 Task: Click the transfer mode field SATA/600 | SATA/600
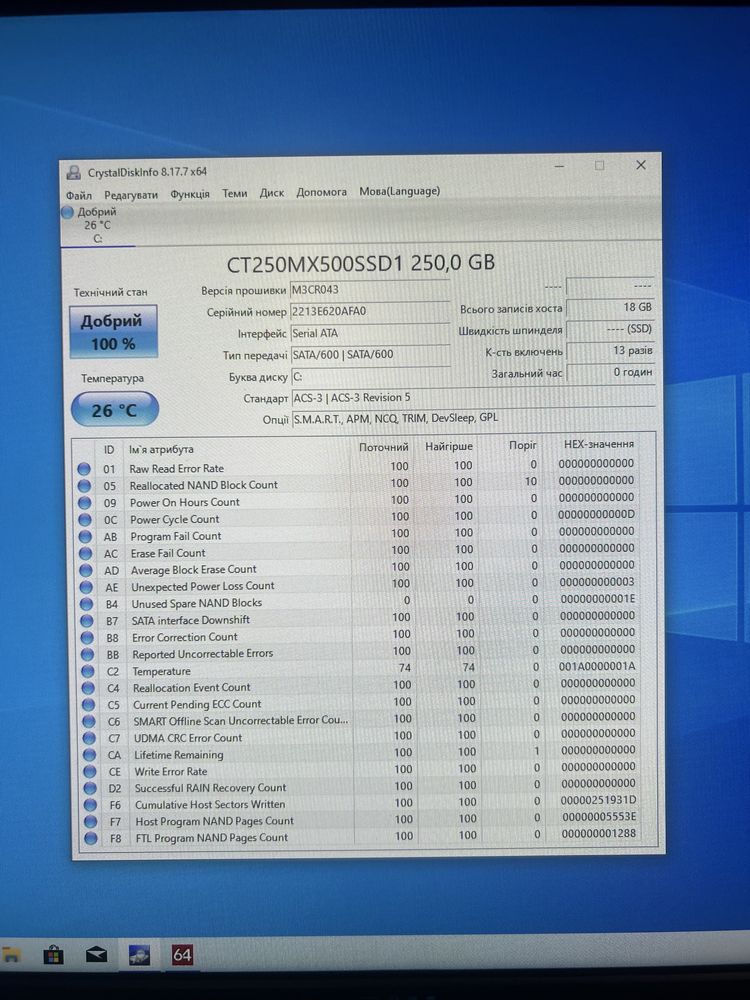click(371, 354)
